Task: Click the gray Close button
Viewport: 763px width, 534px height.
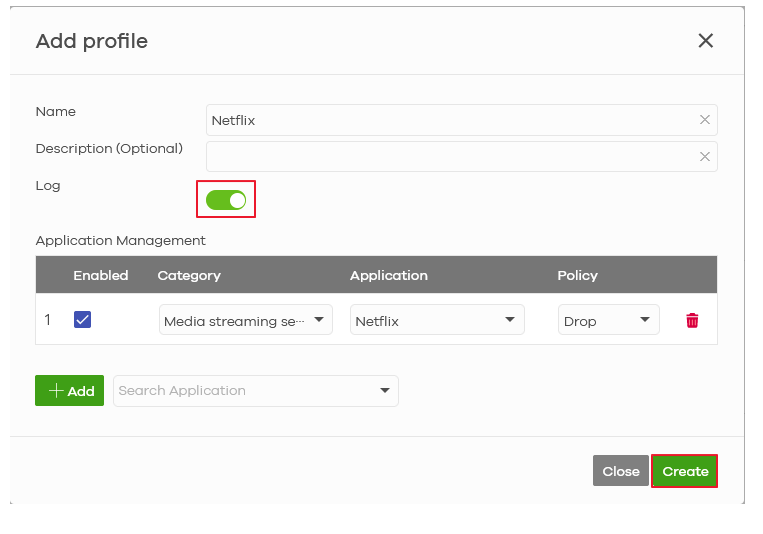Action: (x=620, y=471)
